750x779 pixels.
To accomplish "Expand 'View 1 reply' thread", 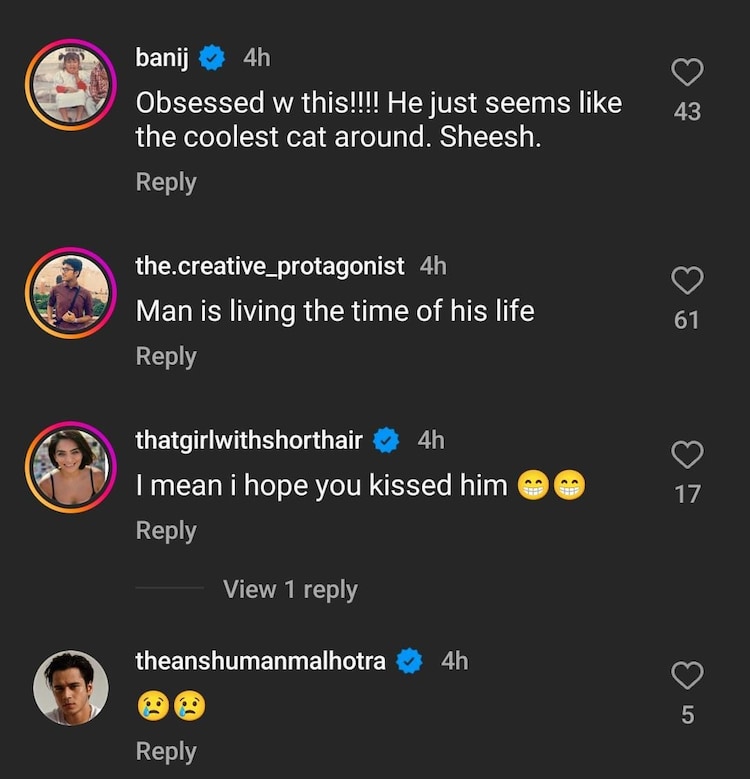I will 290,589.
